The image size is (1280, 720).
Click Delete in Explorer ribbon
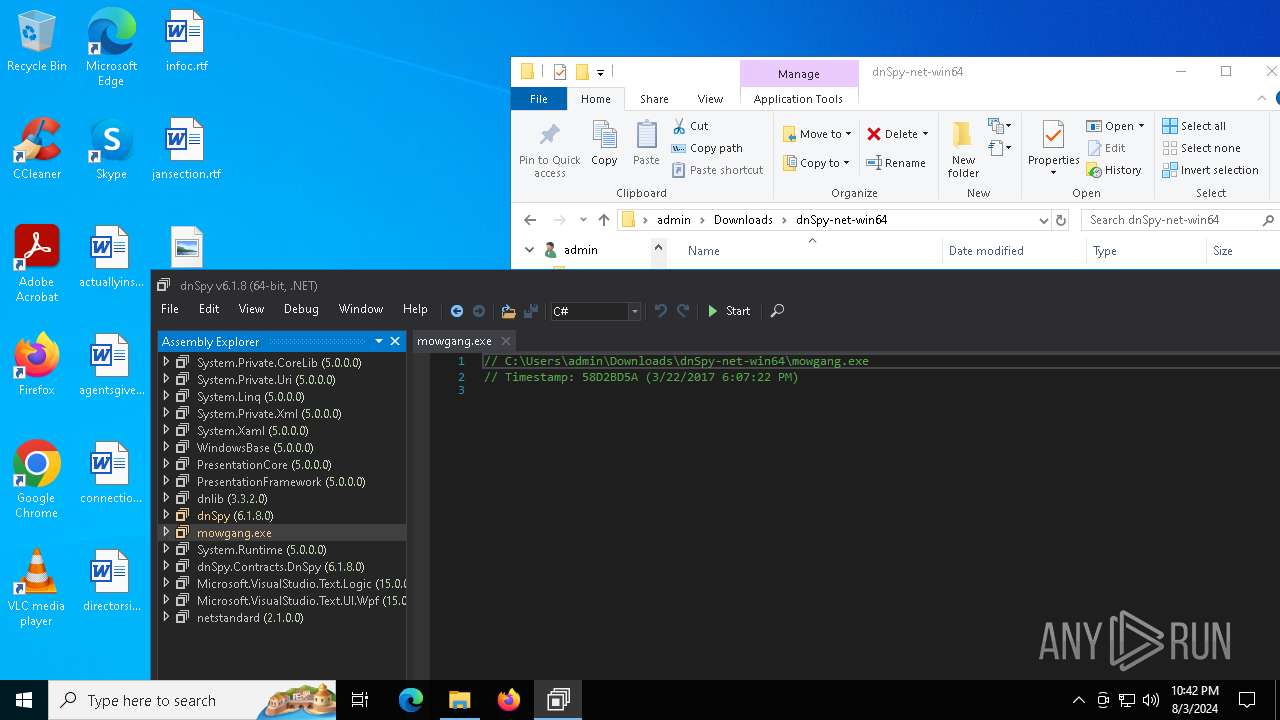coord(897,134)
